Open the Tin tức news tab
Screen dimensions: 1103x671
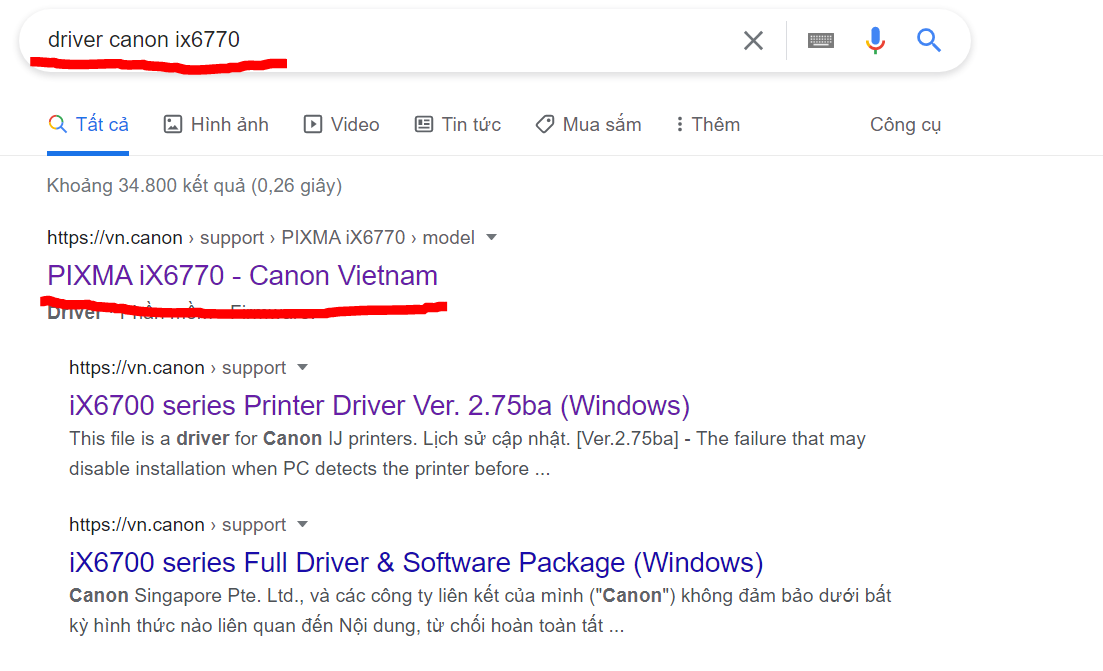click(458, 125)
